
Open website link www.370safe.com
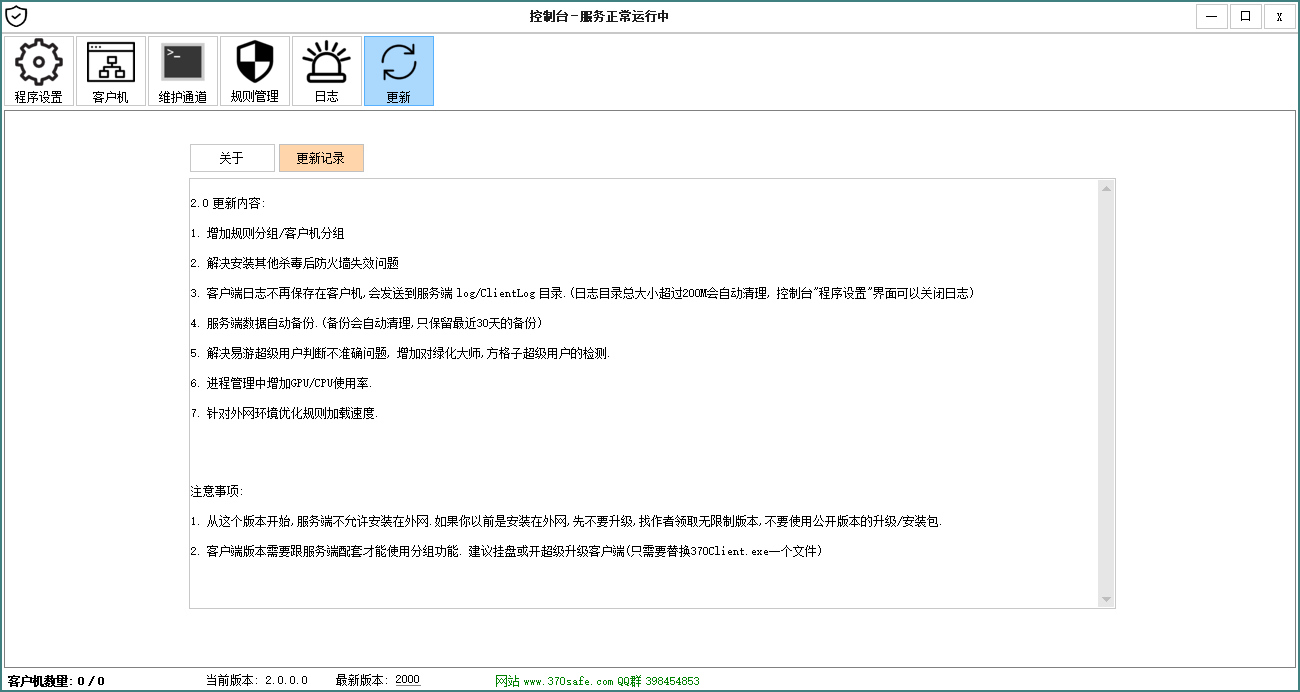(568, 681)
